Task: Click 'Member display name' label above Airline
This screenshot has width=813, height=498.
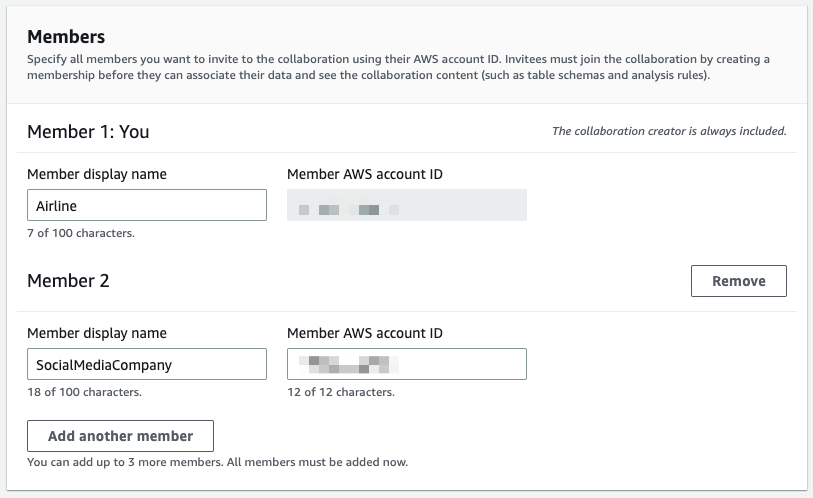Action: 97,174
